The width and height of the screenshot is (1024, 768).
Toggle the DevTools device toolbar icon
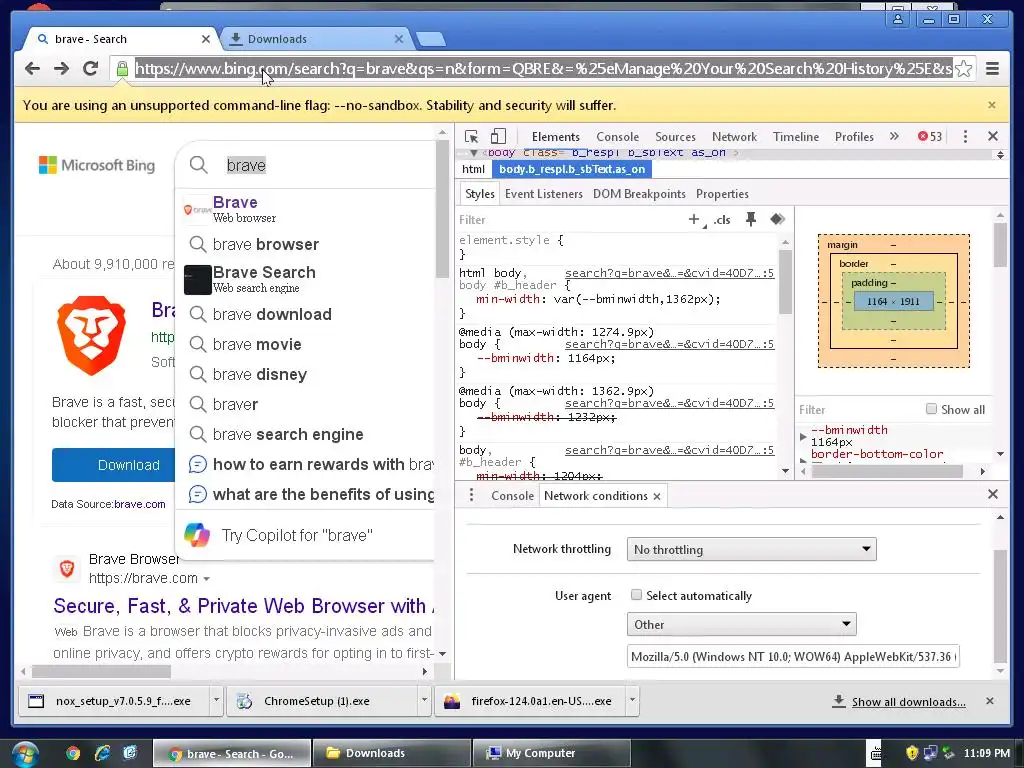(x=498, y=136)
